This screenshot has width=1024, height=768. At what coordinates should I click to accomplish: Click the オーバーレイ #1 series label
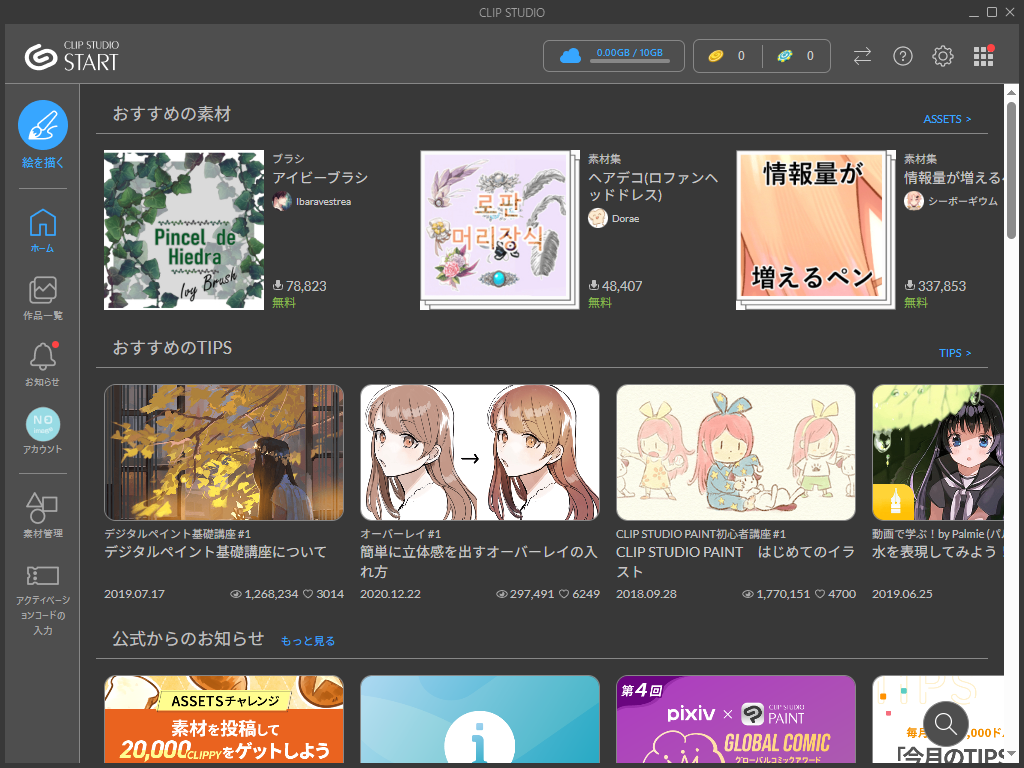pyautogui.click(x=400, y=534)
